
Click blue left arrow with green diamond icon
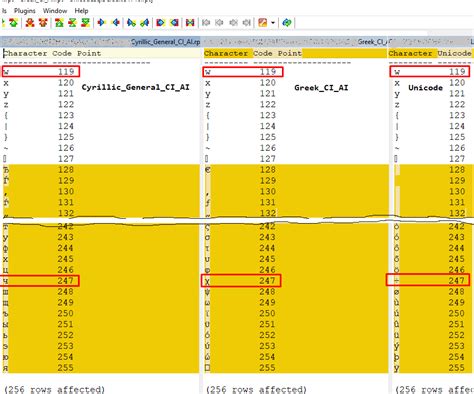tap(144, 23)
